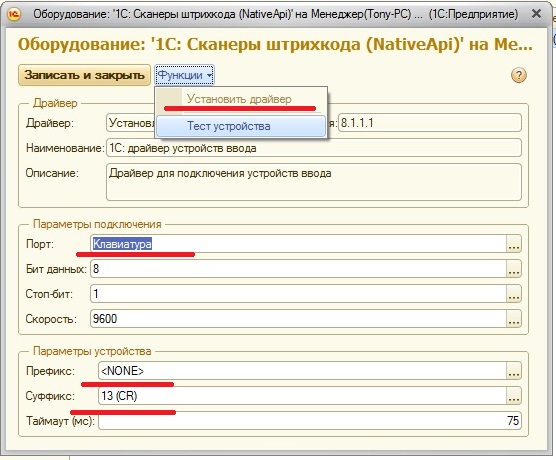Screen dimensions: 556x460
Task: Open port selection ellipsis button
Action: pyautogui.click(x=514, y=244)
